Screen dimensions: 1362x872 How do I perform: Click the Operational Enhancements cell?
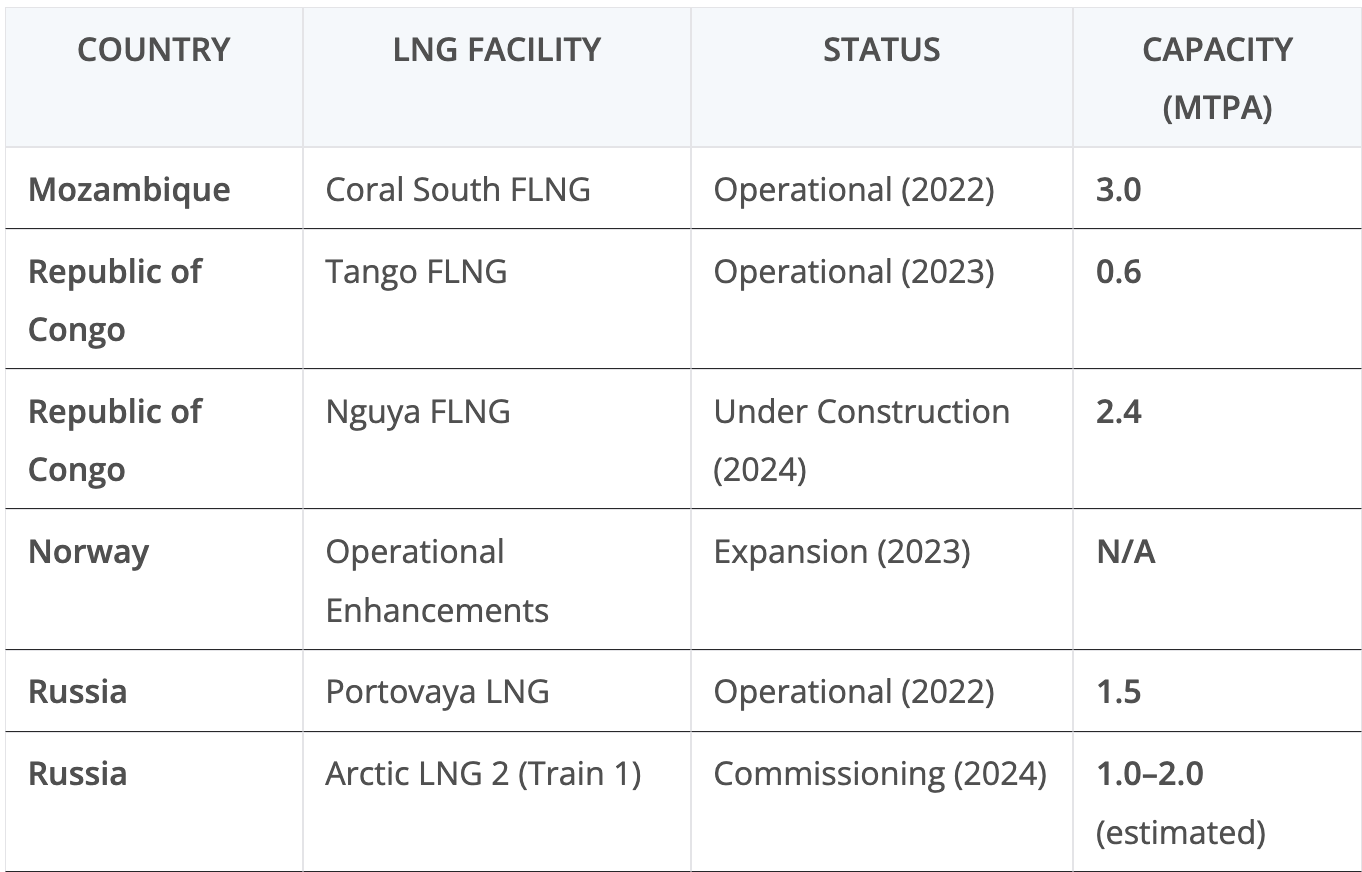pos(497,580)
